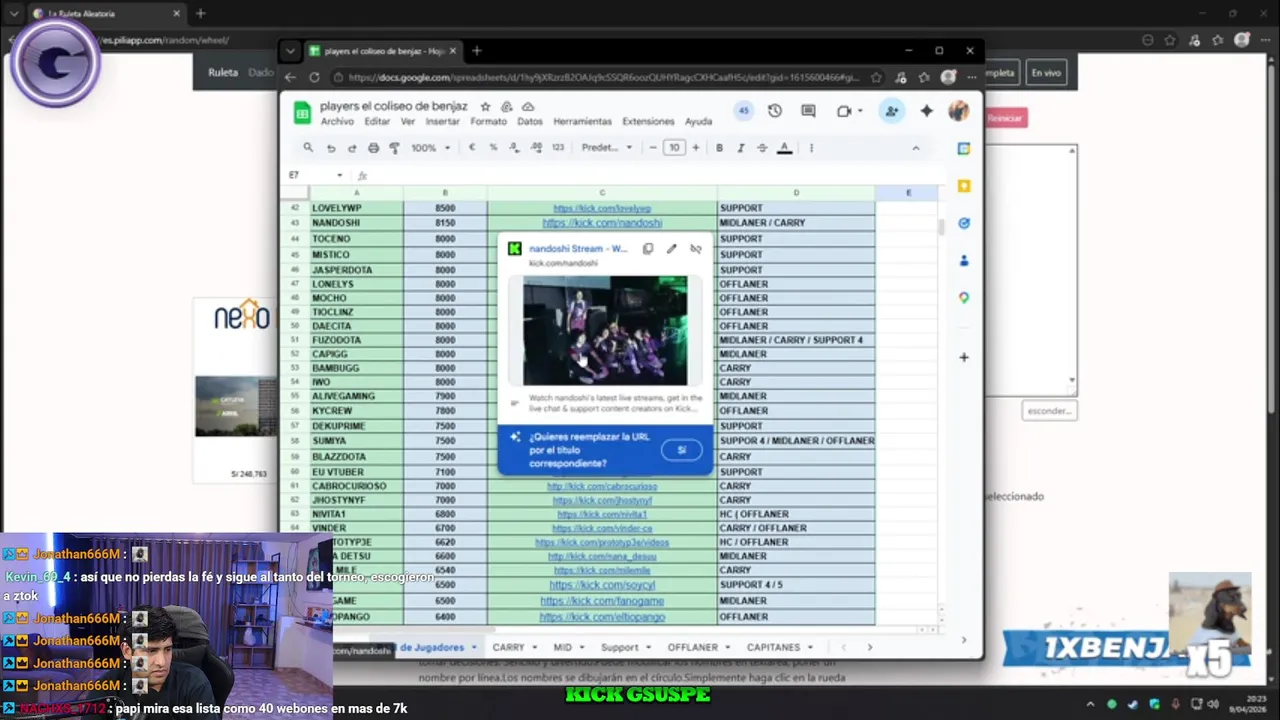Toggle strikethrough formatting
Viewport: 1280px width, 720px height.
pyautogui.click(x=762, y=148)
